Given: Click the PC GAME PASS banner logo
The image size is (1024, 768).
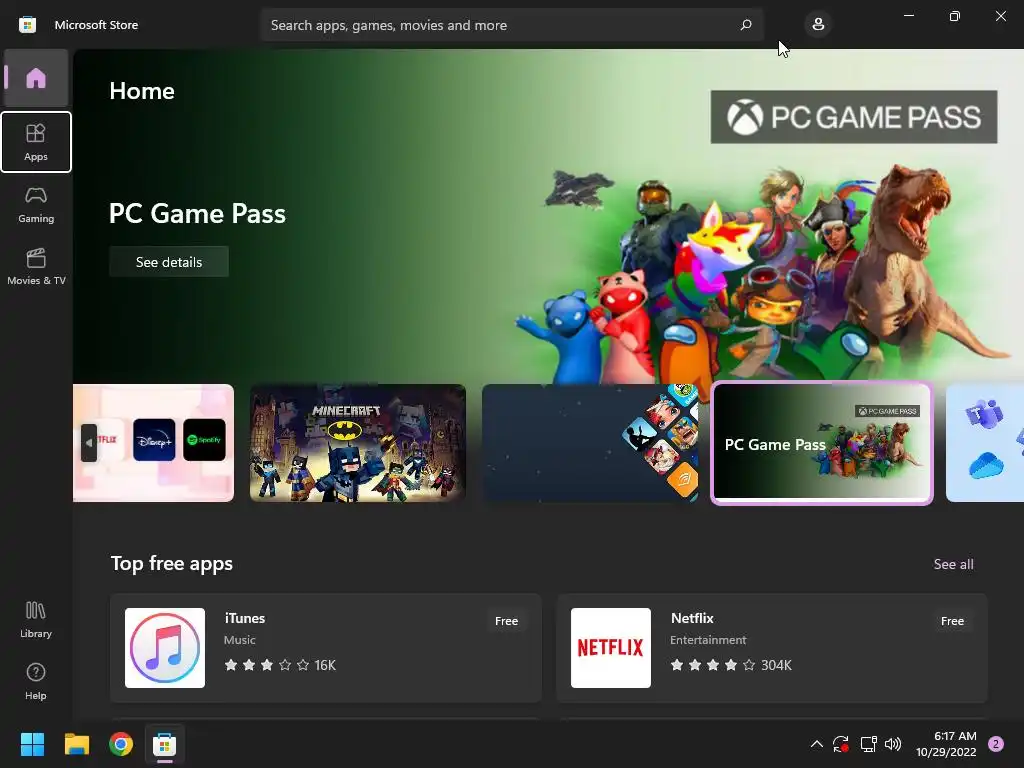Looking at the screenshot, I should [x=854, y=117].
